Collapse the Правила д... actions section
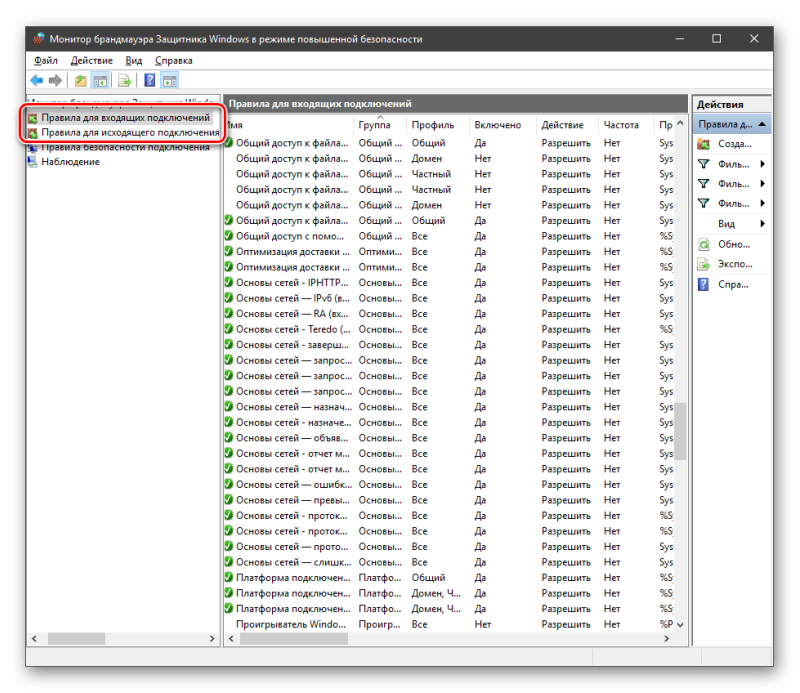This screenshot has width=800, height=693. click(x=762, y=125)
